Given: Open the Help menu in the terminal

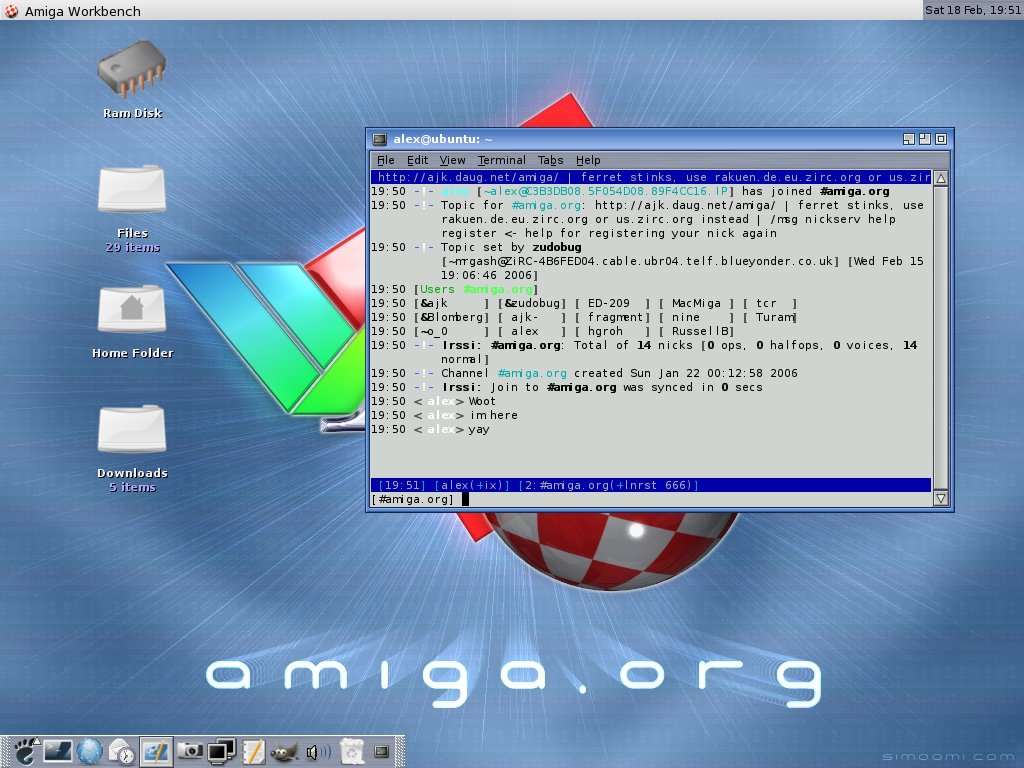Looking at the screenshot, I should [588, 160].
